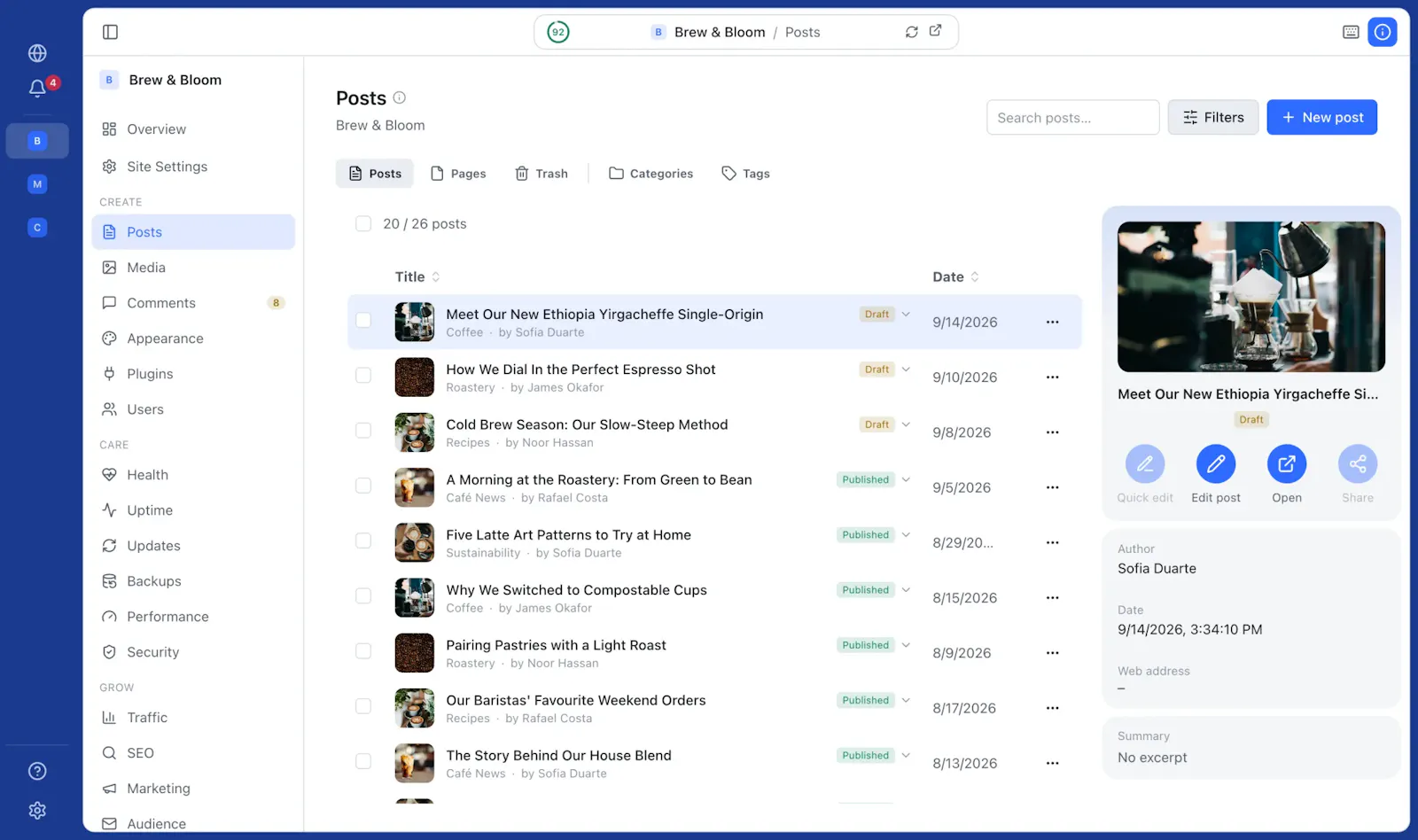Screen dimensions: 1418x840
Task: Click the Yirgacheffe post preview image
Action: [x=1251, y=297]
